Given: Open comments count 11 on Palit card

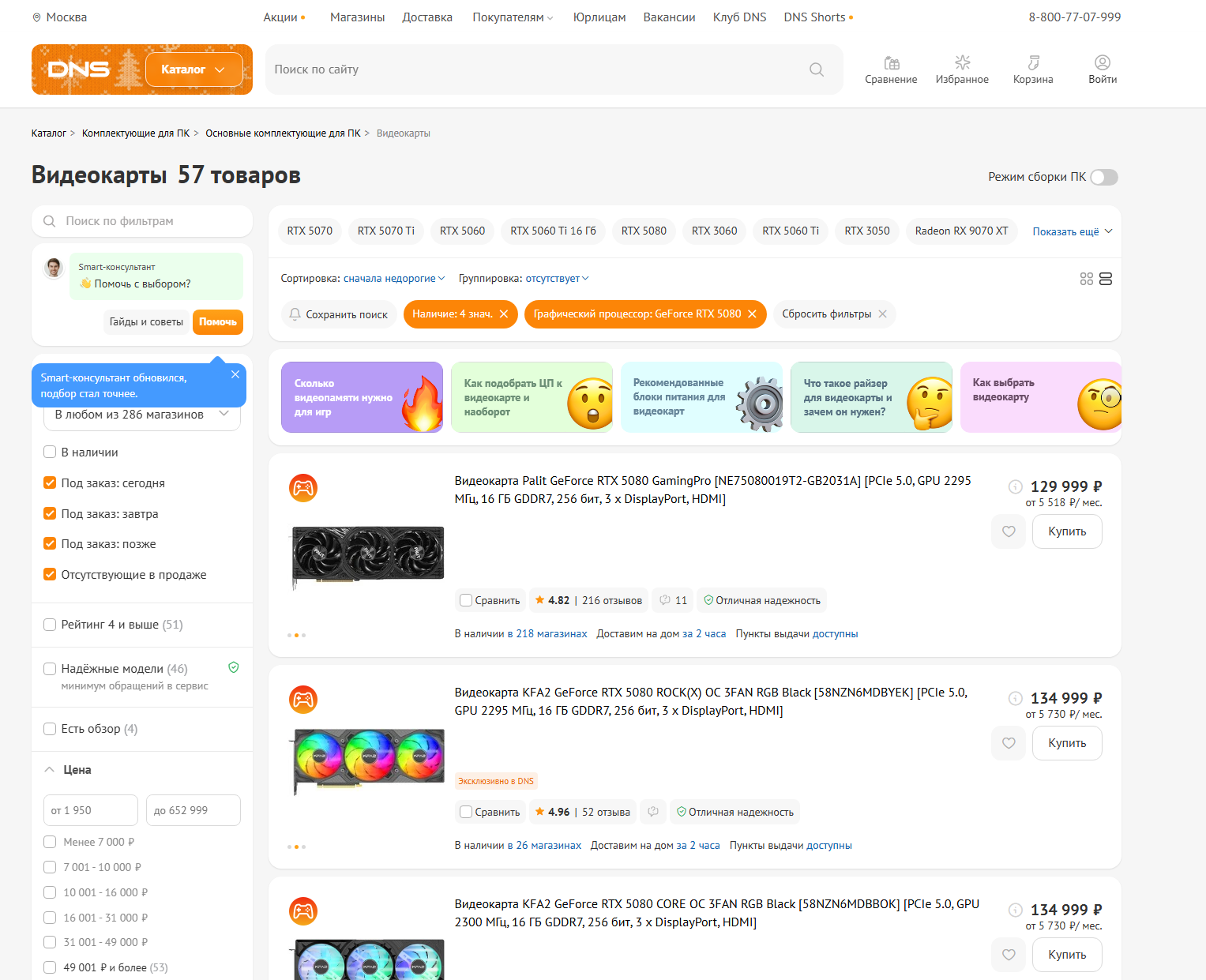Looking at the screenshot, I should click(673, 601).
